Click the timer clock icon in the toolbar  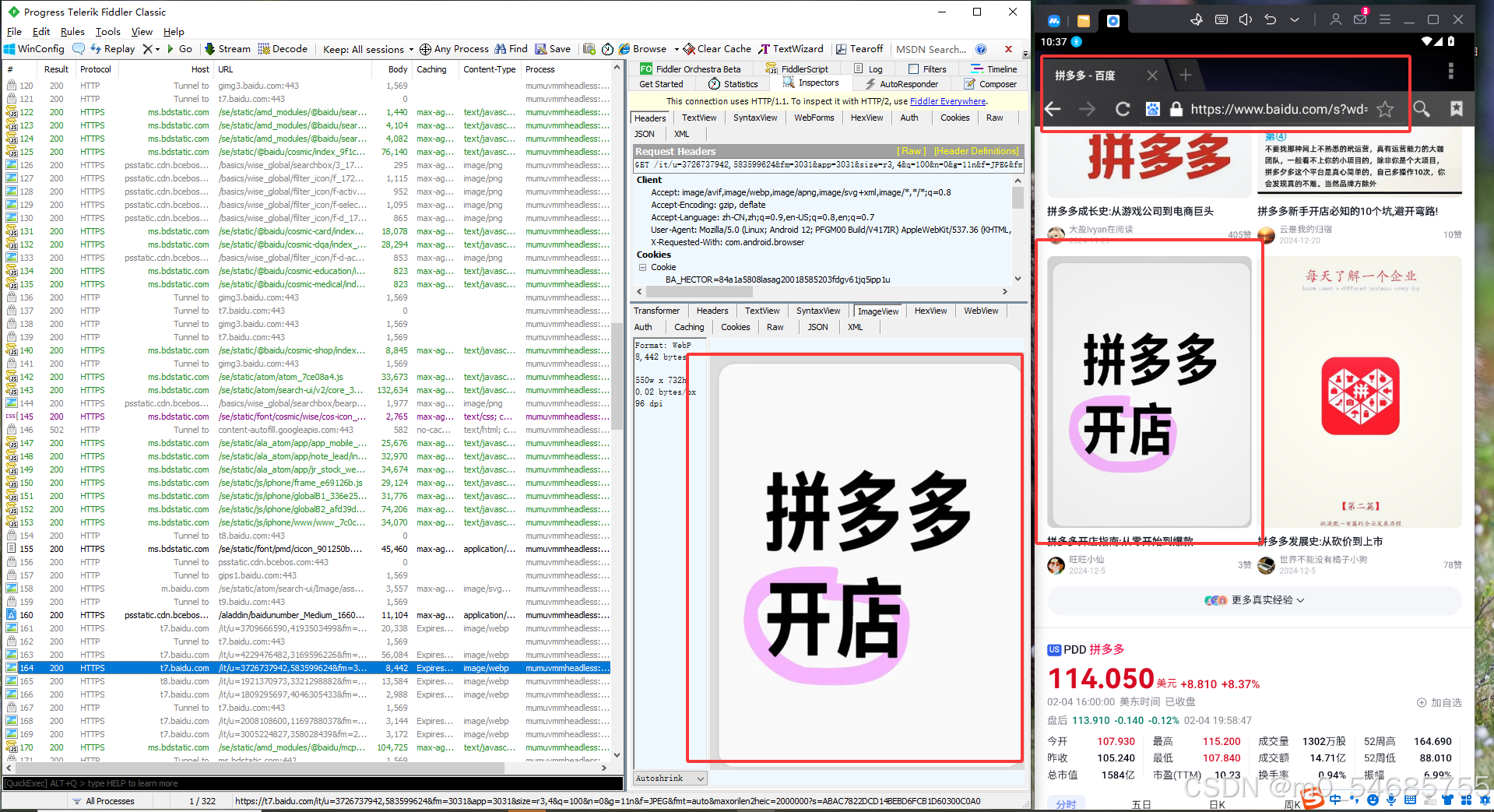tap(607, 48)
